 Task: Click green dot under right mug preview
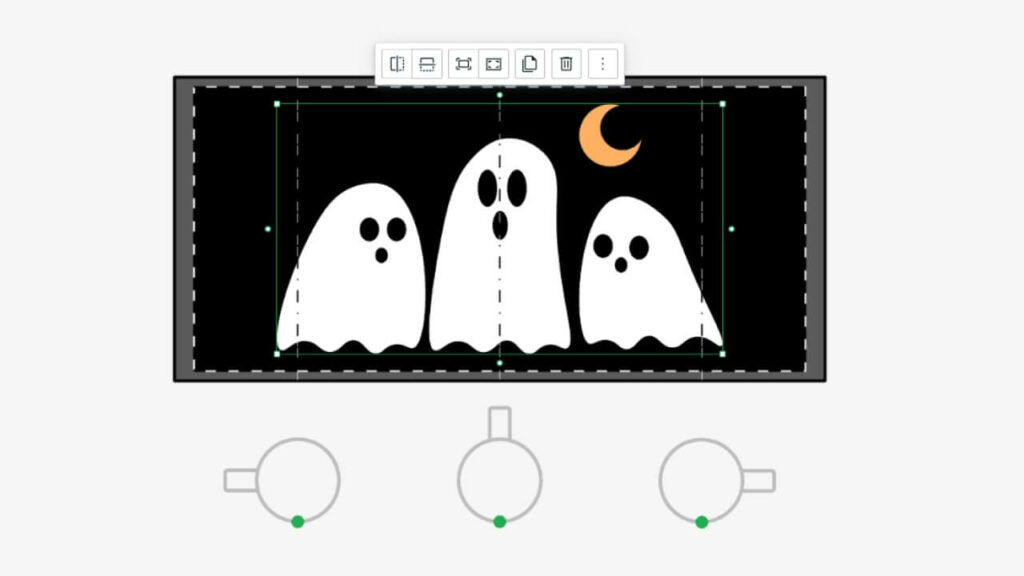pyautogui.click(x=702, y=522)
